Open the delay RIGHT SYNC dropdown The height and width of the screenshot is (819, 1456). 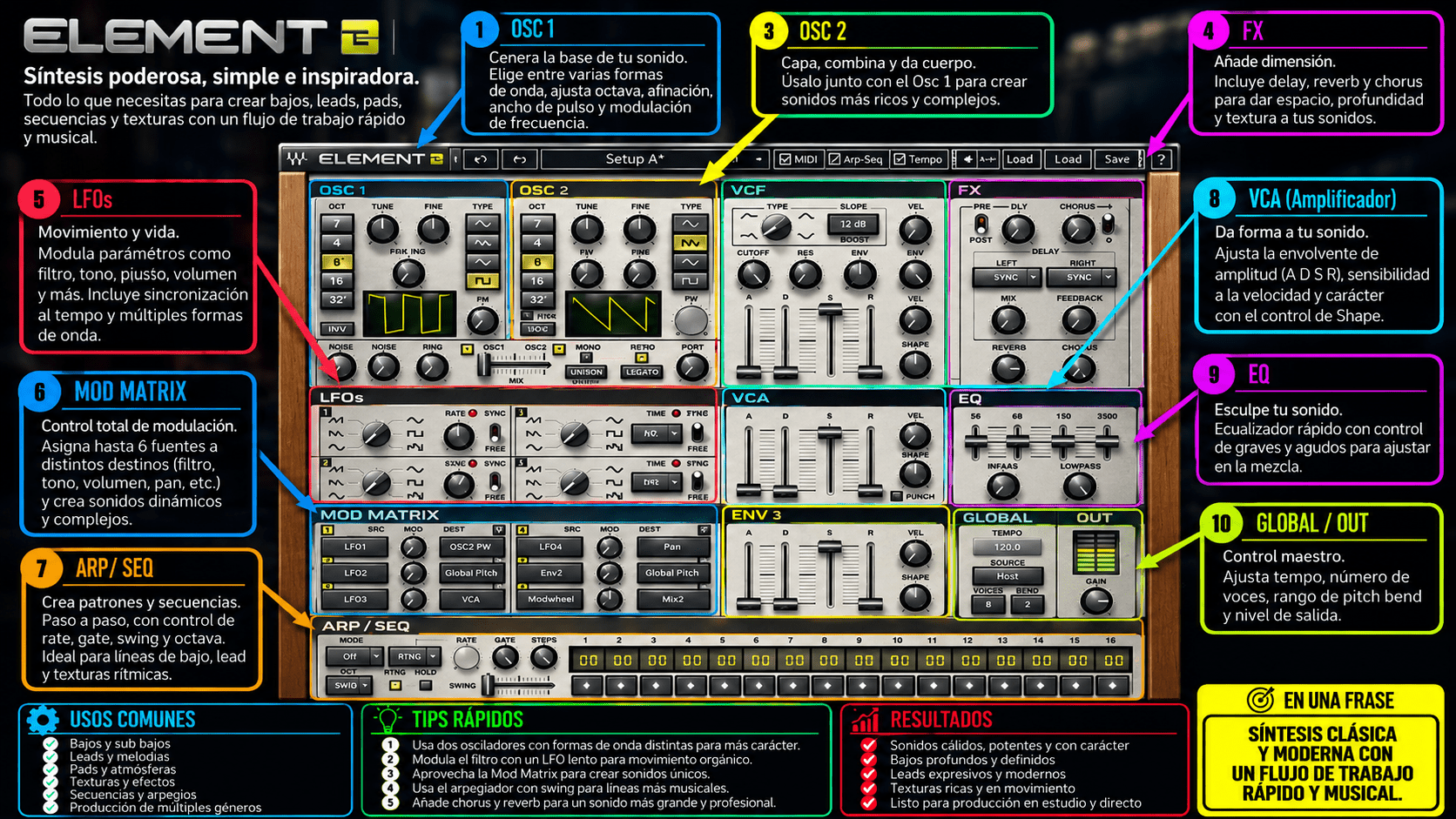click(1080, 277)
